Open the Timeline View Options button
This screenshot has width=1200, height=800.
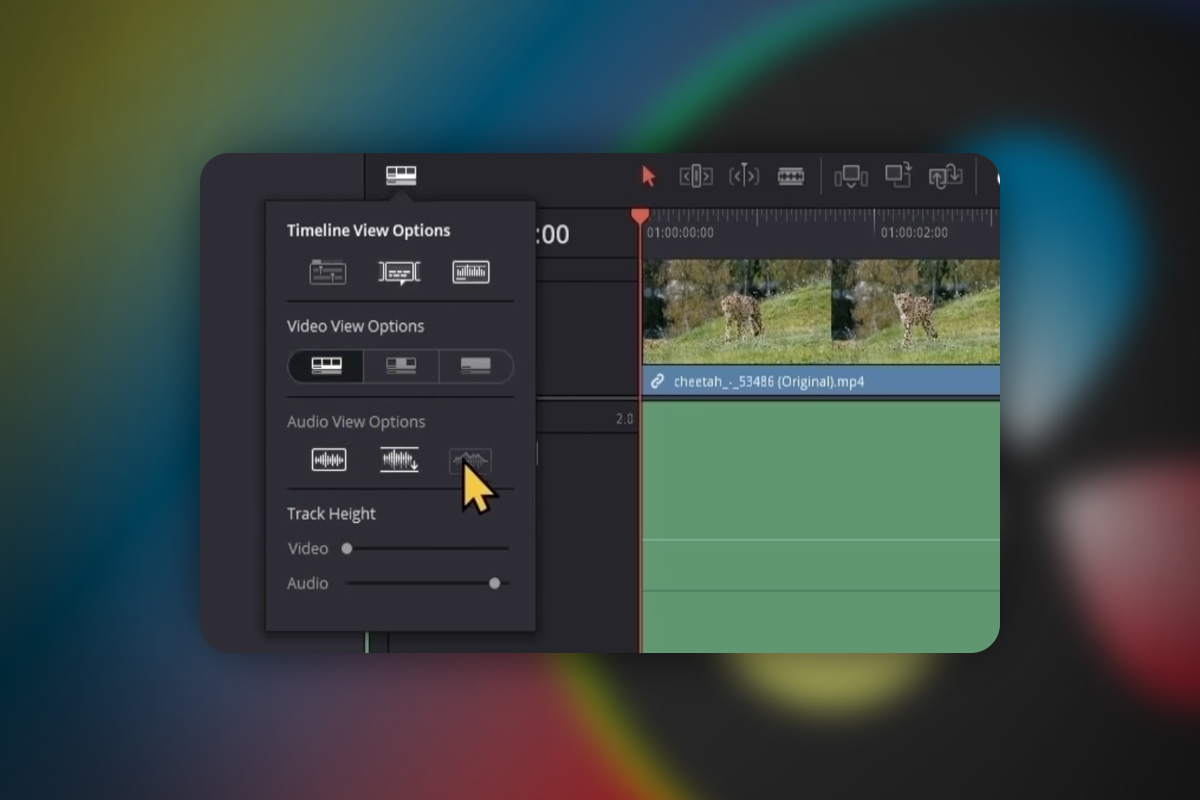(401, 176)
